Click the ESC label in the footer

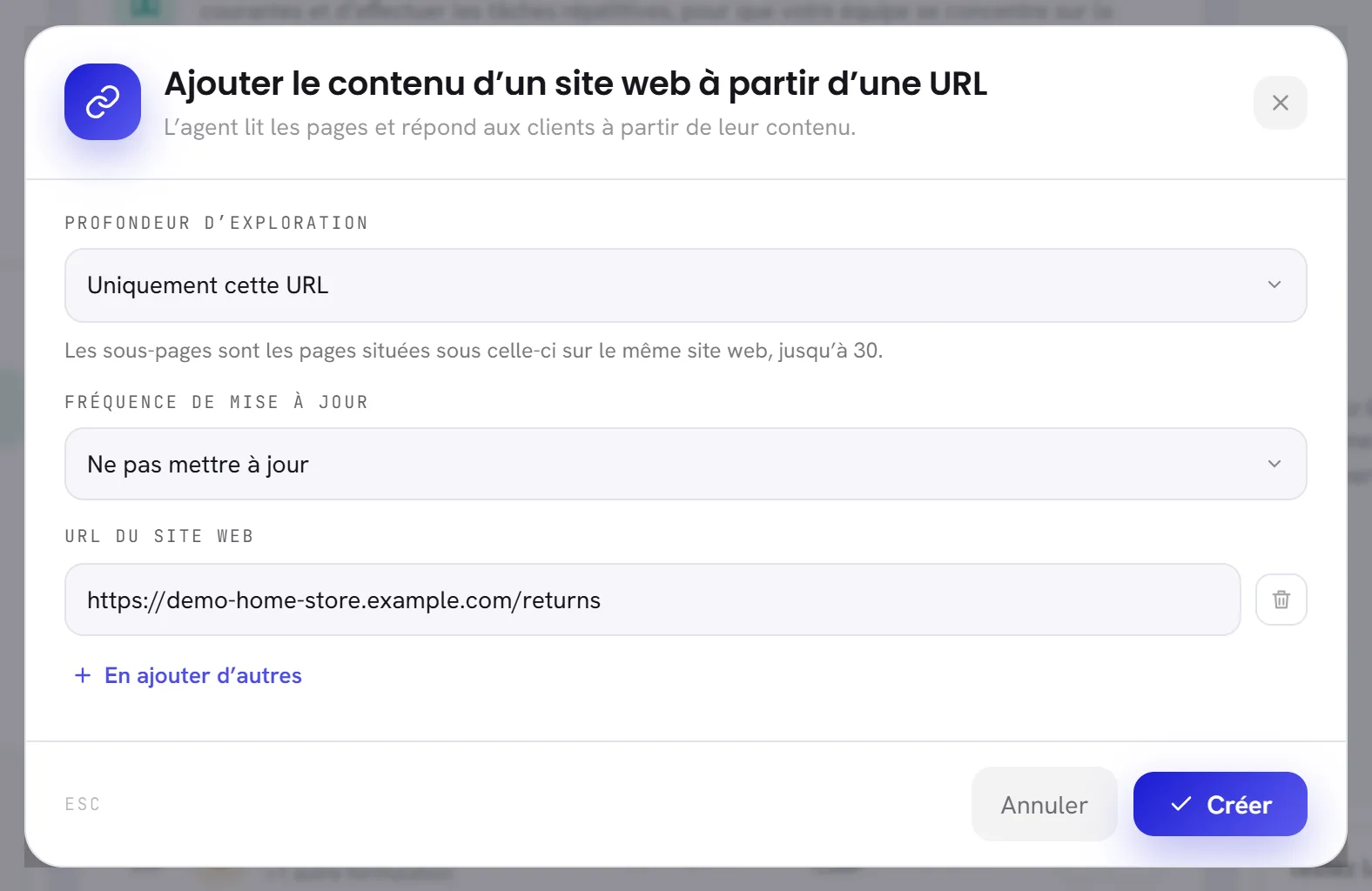pos(83,804)
